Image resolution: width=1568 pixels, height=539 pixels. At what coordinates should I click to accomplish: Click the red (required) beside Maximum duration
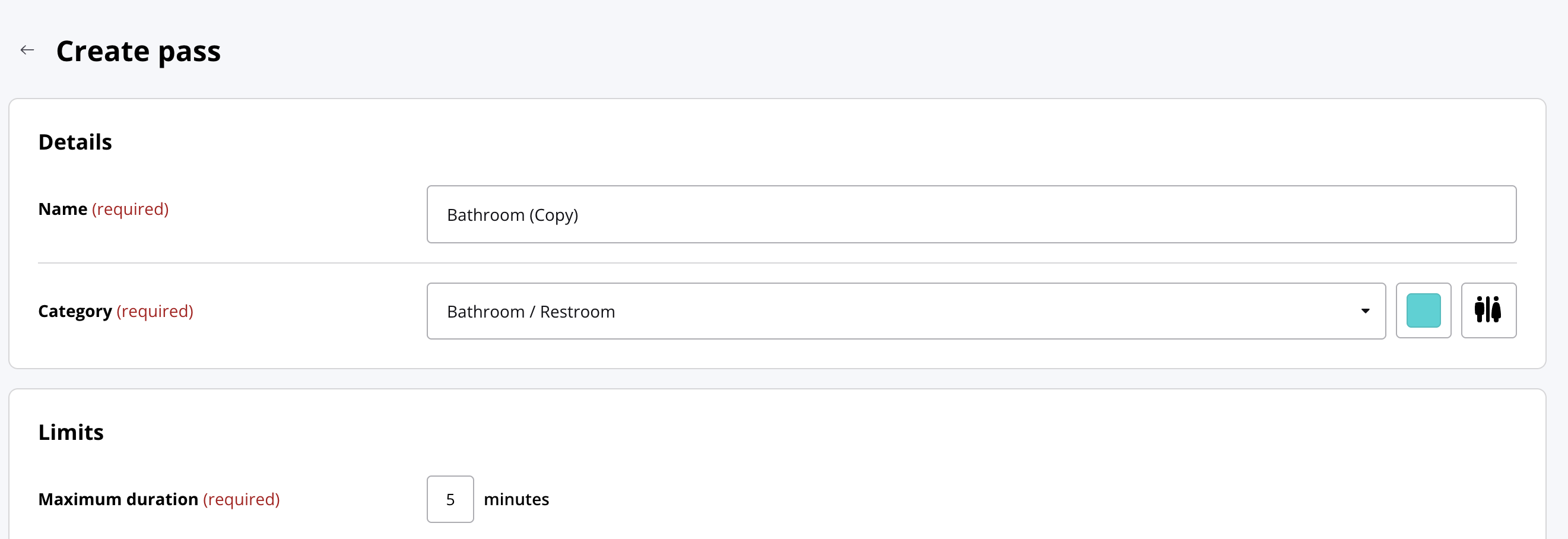tap(241, 499)
